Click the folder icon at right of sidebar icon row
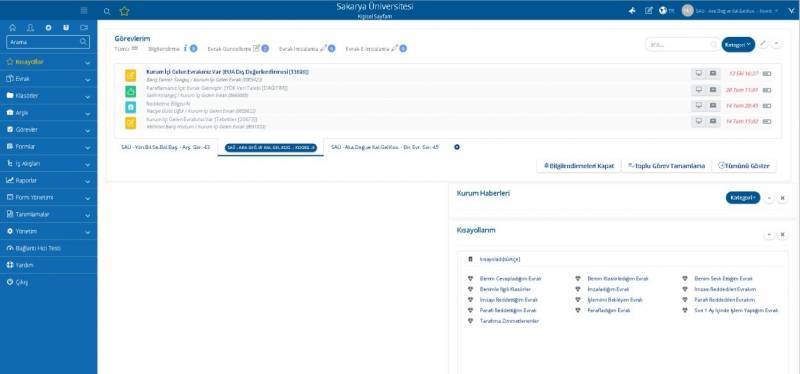This screenshot has width=800, height=374. point(84,28)
